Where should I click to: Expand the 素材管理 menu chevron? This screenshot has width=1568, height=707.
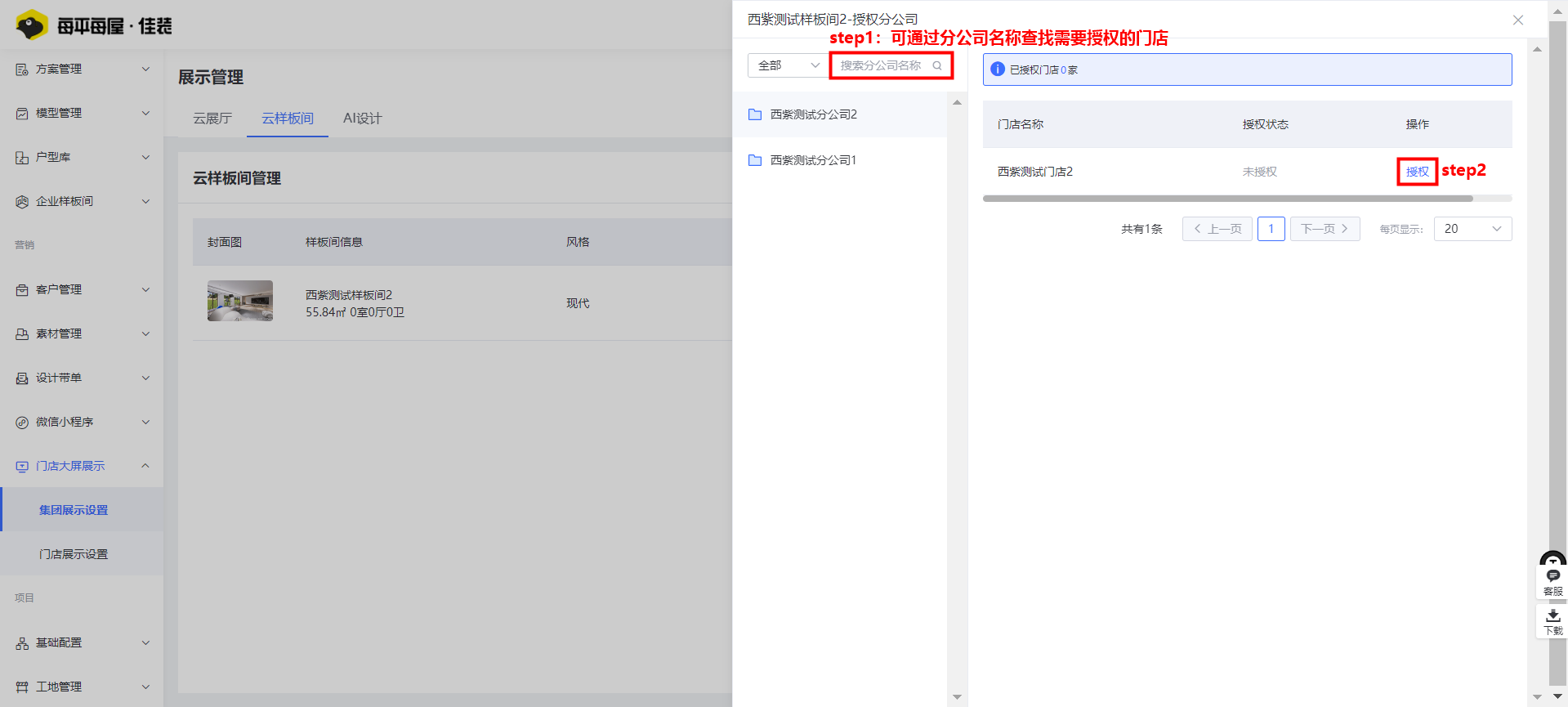coord(145,334)
